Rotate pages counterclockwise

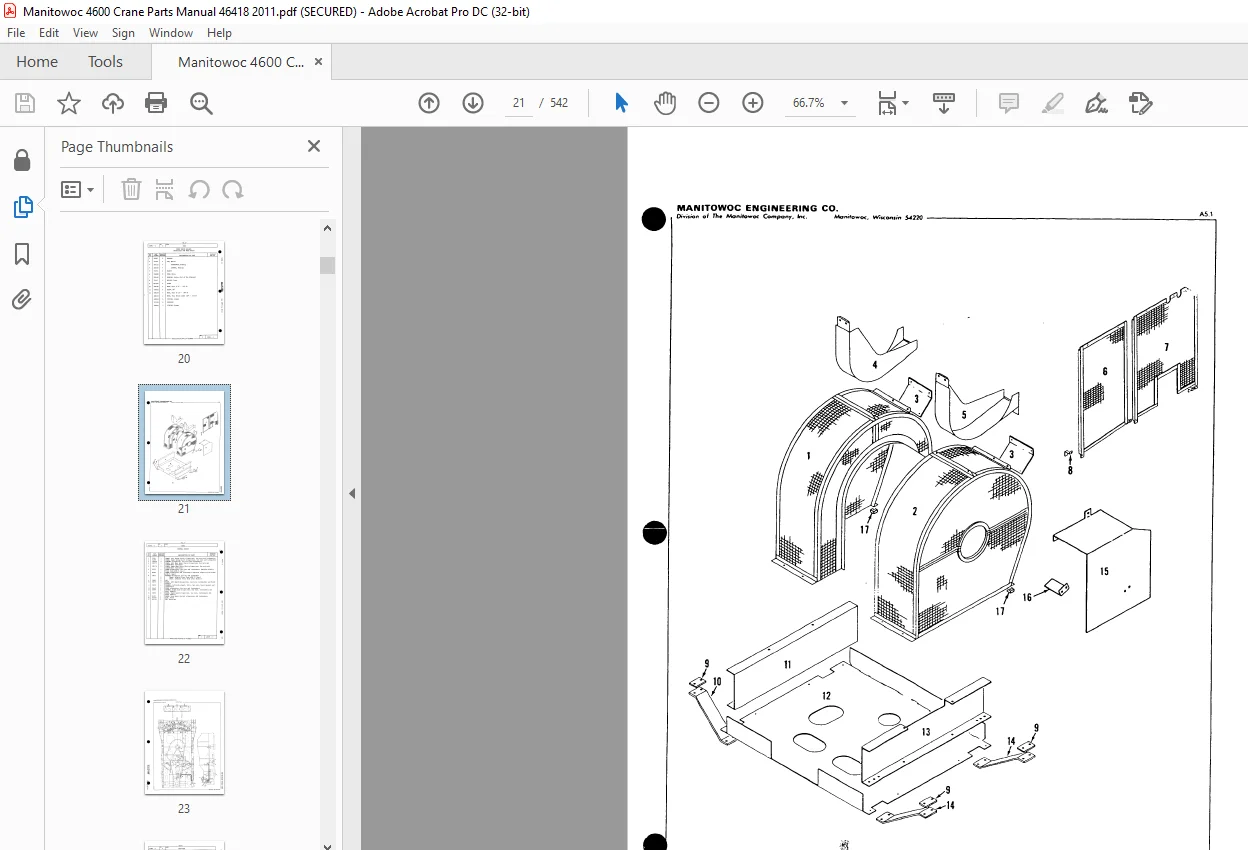point(199,189)
